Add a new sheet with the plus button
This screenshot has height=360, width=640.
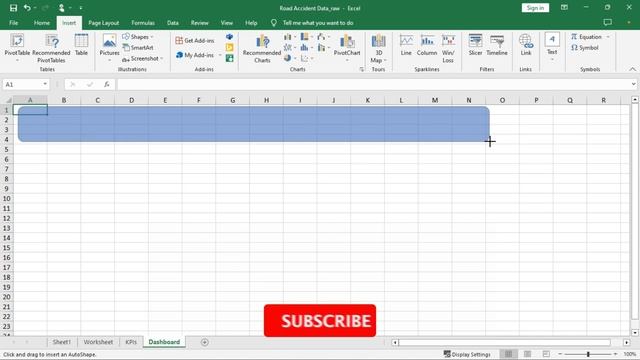coord(205,342)
